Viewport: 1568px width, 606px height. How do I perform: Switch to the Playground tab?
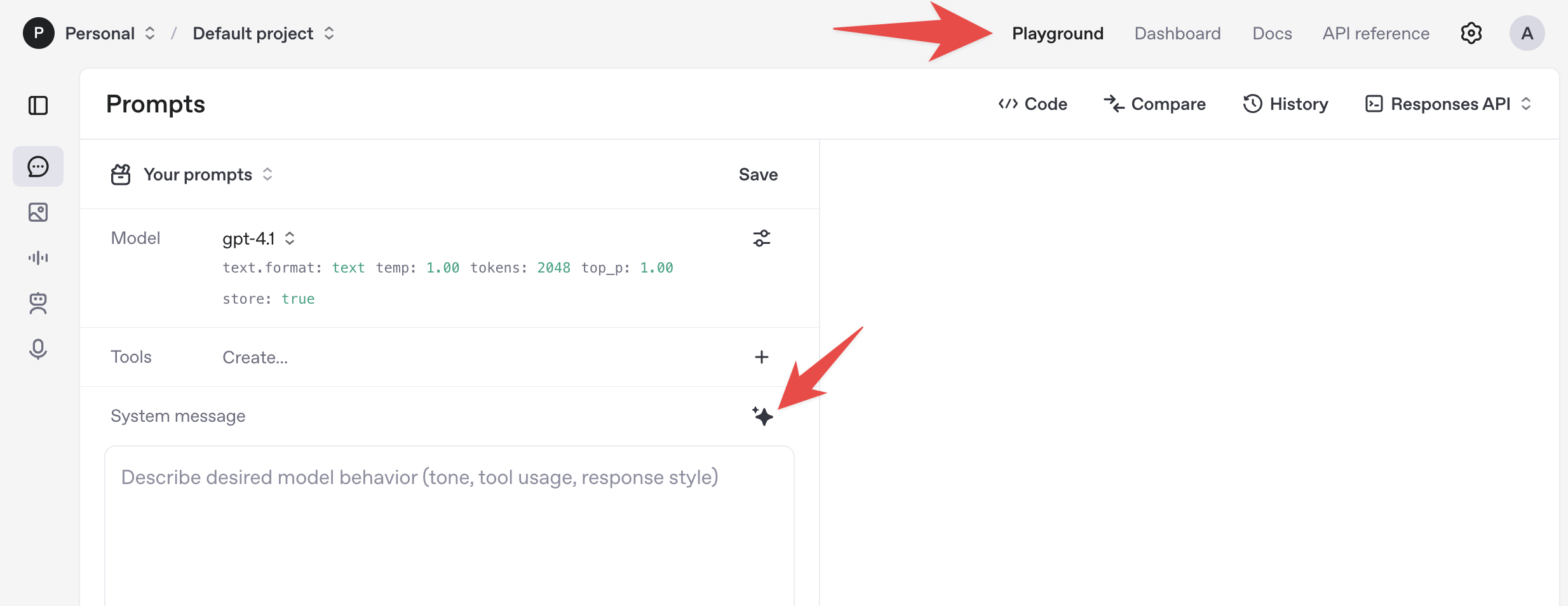1058,33
